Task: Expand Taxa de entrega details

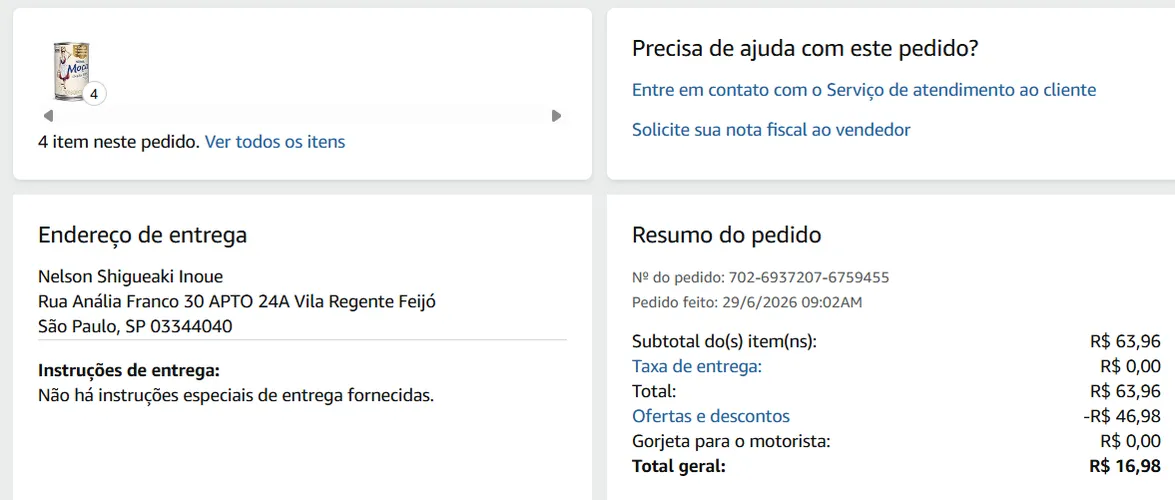Action: 697,367
